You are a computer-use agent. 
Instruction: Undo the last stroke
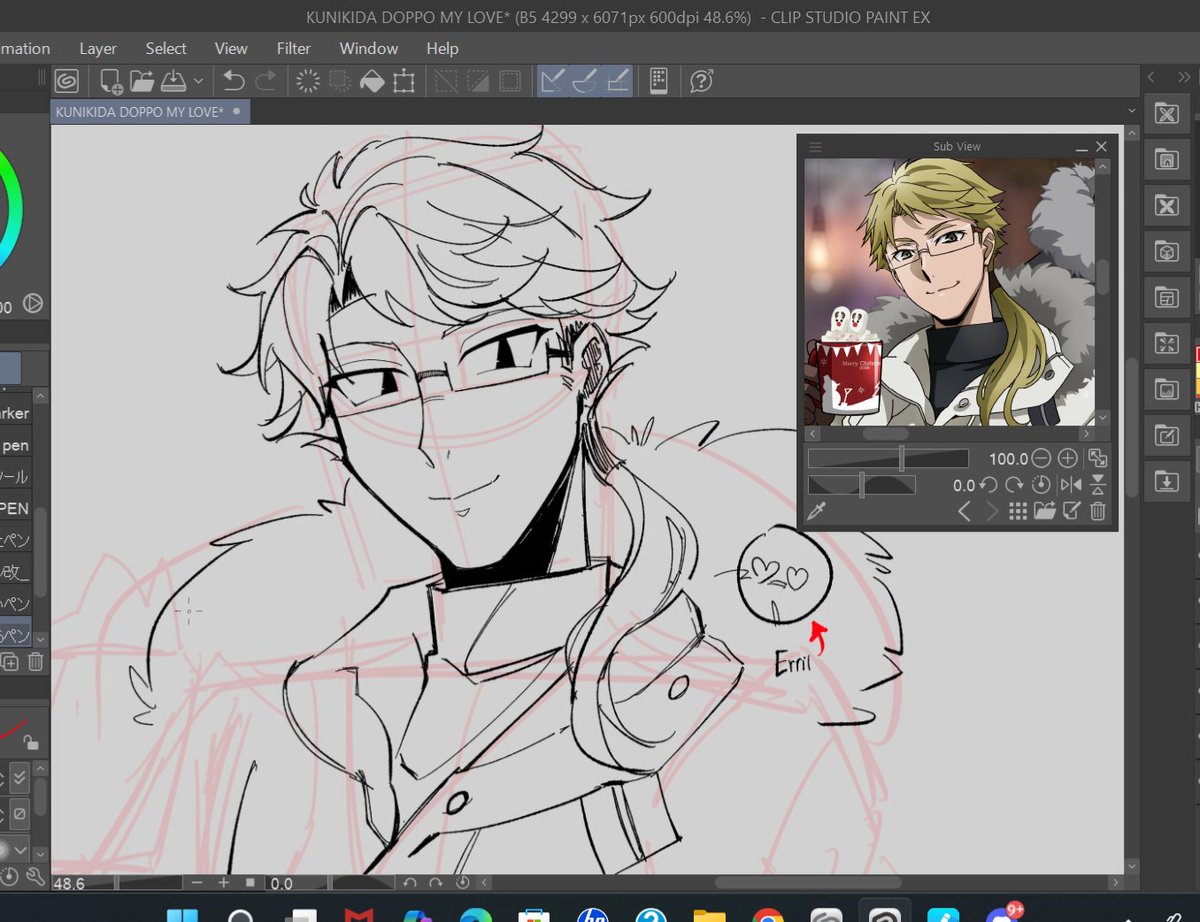[233, 81]
